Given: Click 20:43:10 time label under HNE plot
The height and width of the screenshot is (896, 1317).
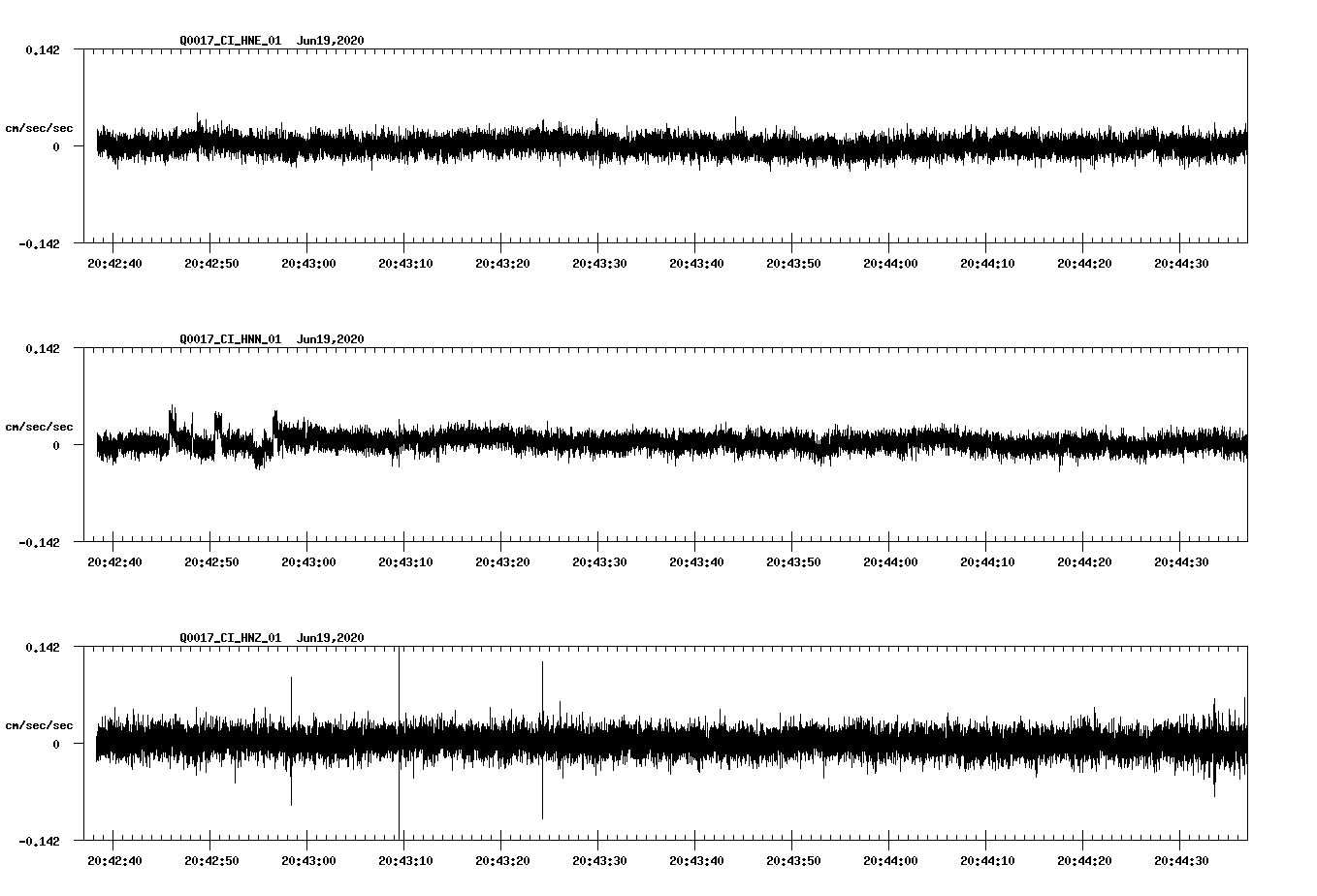Looking at the screenshot, I should [x=405, y=264].
